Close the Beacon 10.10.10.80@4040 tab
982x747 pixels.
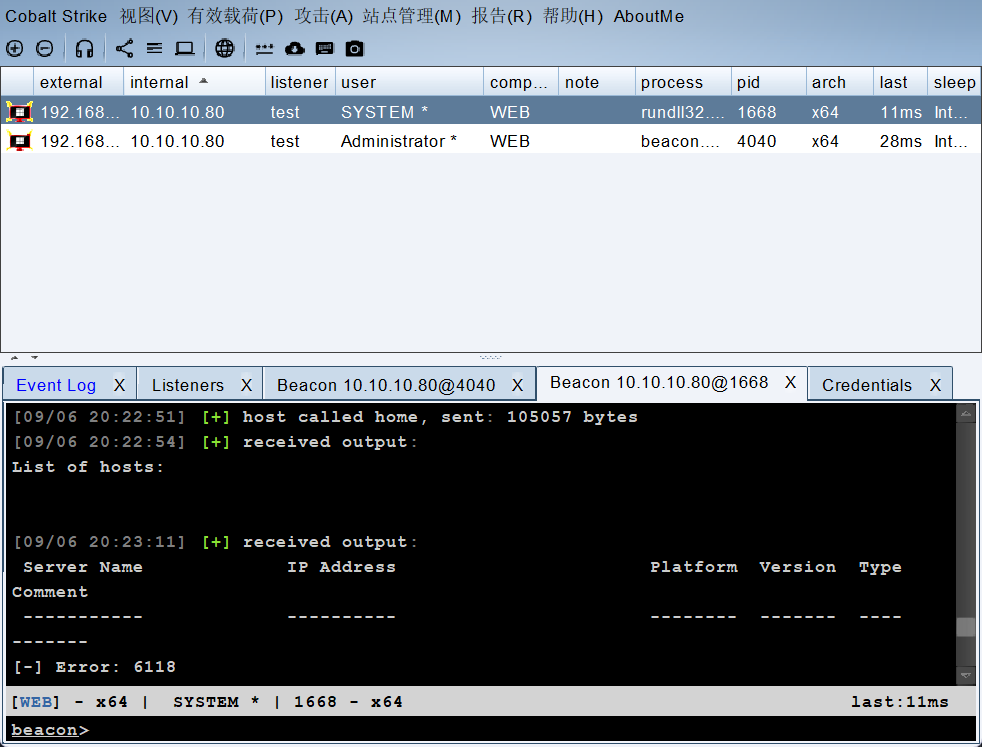[x=517, y=385]
